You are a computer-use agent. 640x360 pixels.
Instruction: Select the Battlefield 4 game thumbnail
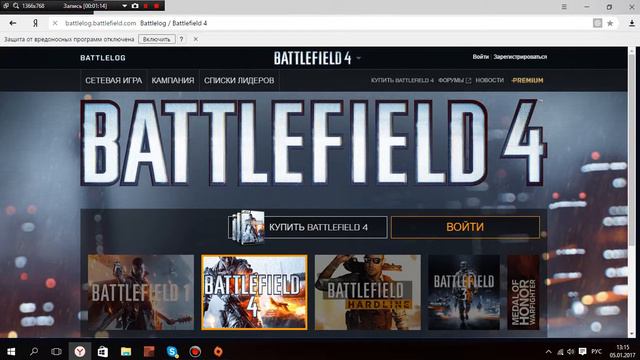click(254, 292)
